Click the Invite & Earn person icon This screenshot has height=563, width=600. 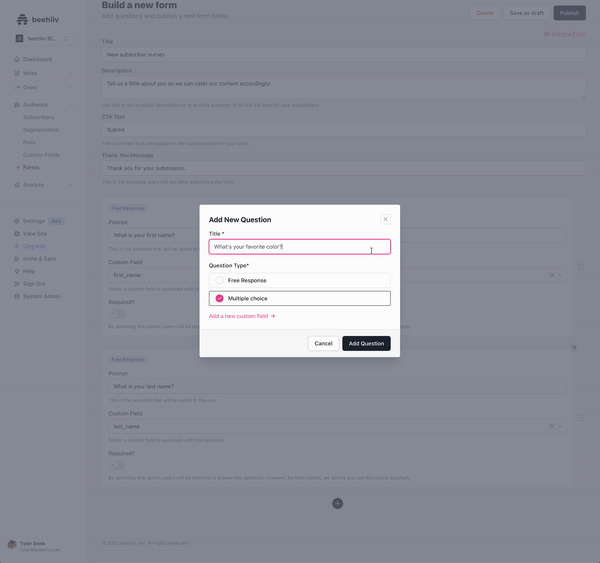pos(17,259)
